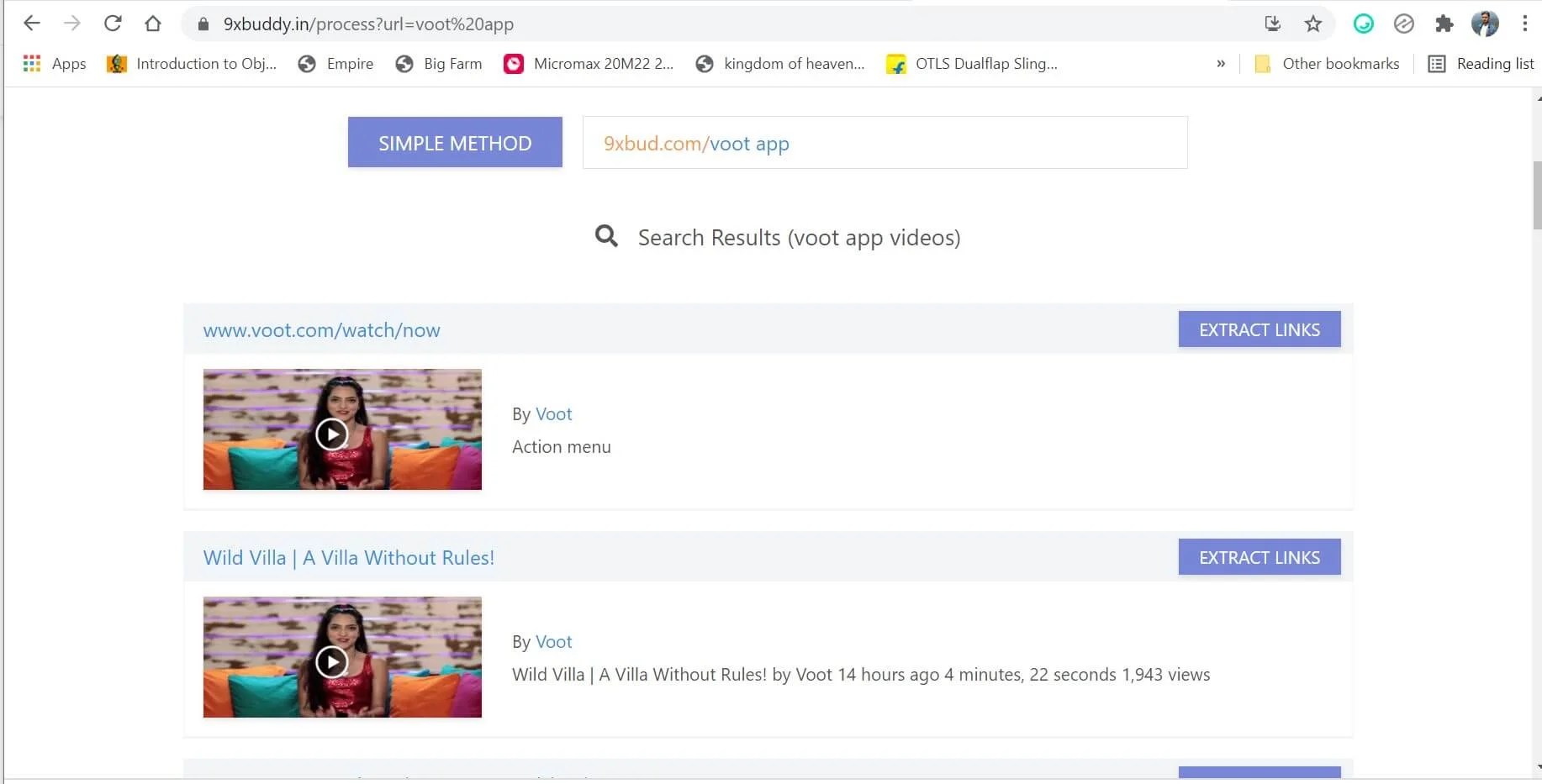Click the padlock site info icon
This screenshot has width=1542, height=784.
[203, 24]
